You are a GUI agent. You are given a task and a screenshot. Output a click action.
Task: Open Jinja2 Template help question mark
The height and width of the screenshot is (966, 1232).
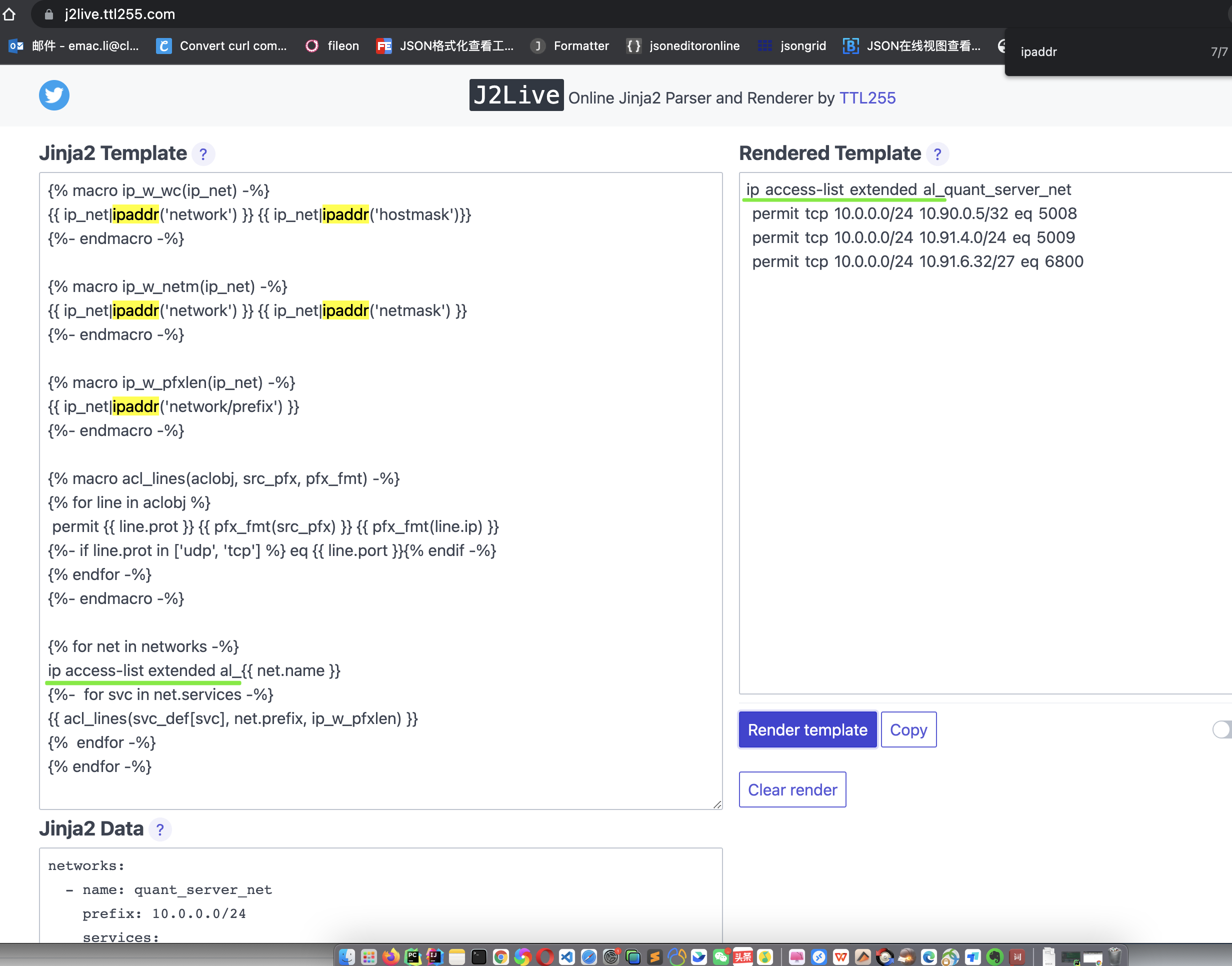click(x=203, y=154)
